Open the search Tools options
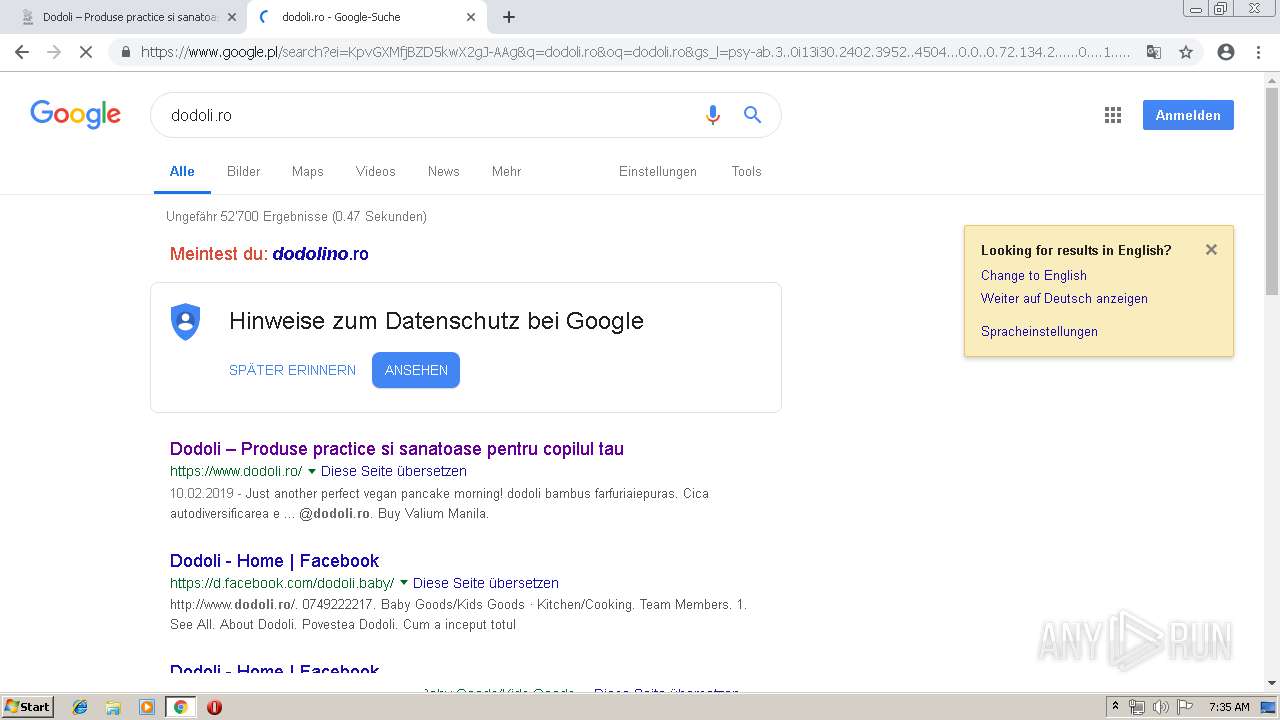The image size is (1280, 720). tap(746, 171)
